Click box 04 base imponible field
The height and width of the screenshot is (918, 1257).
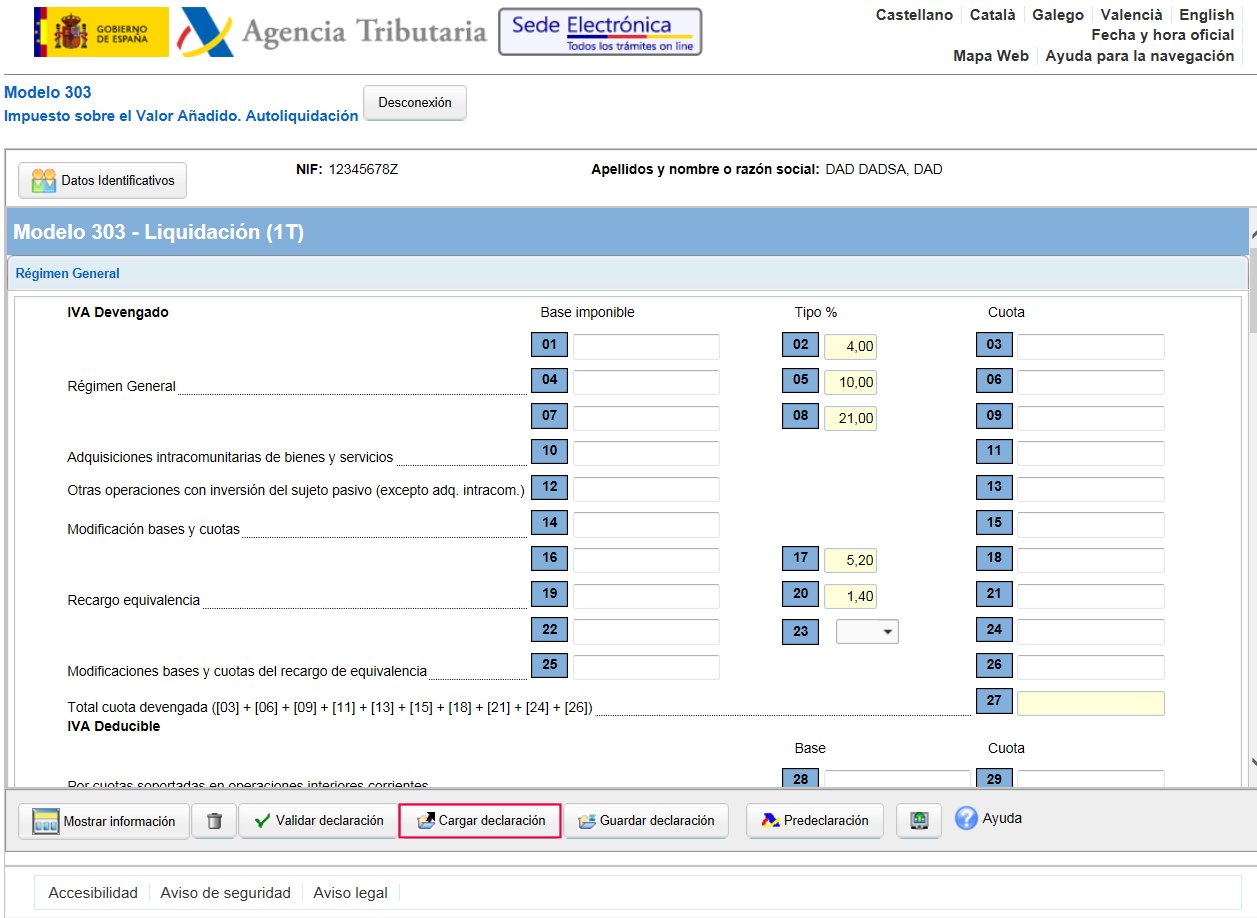pos(646,382)
